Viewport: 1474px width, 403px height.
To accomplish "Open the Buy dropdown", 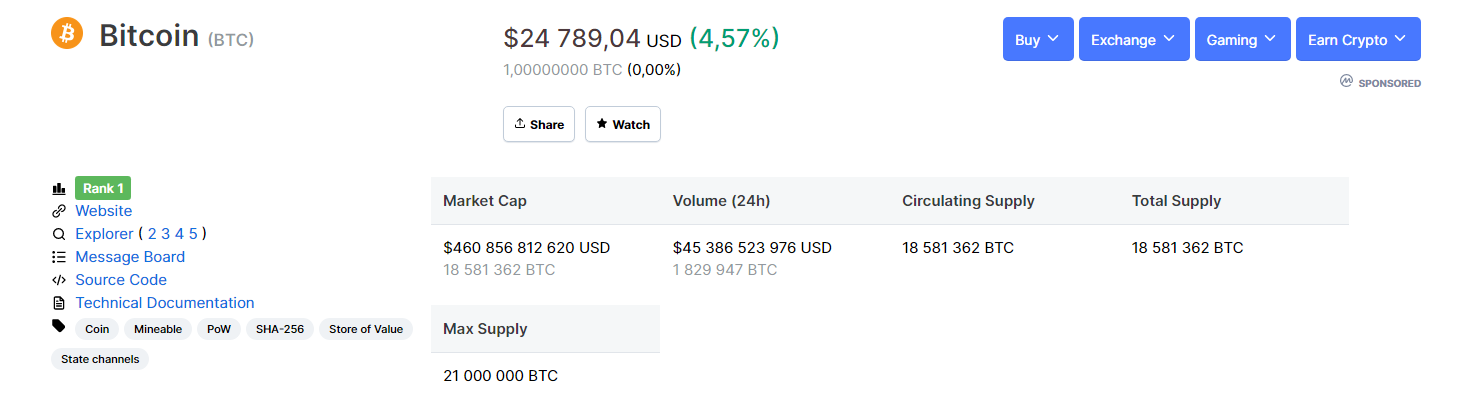I will click(1038, 39).
